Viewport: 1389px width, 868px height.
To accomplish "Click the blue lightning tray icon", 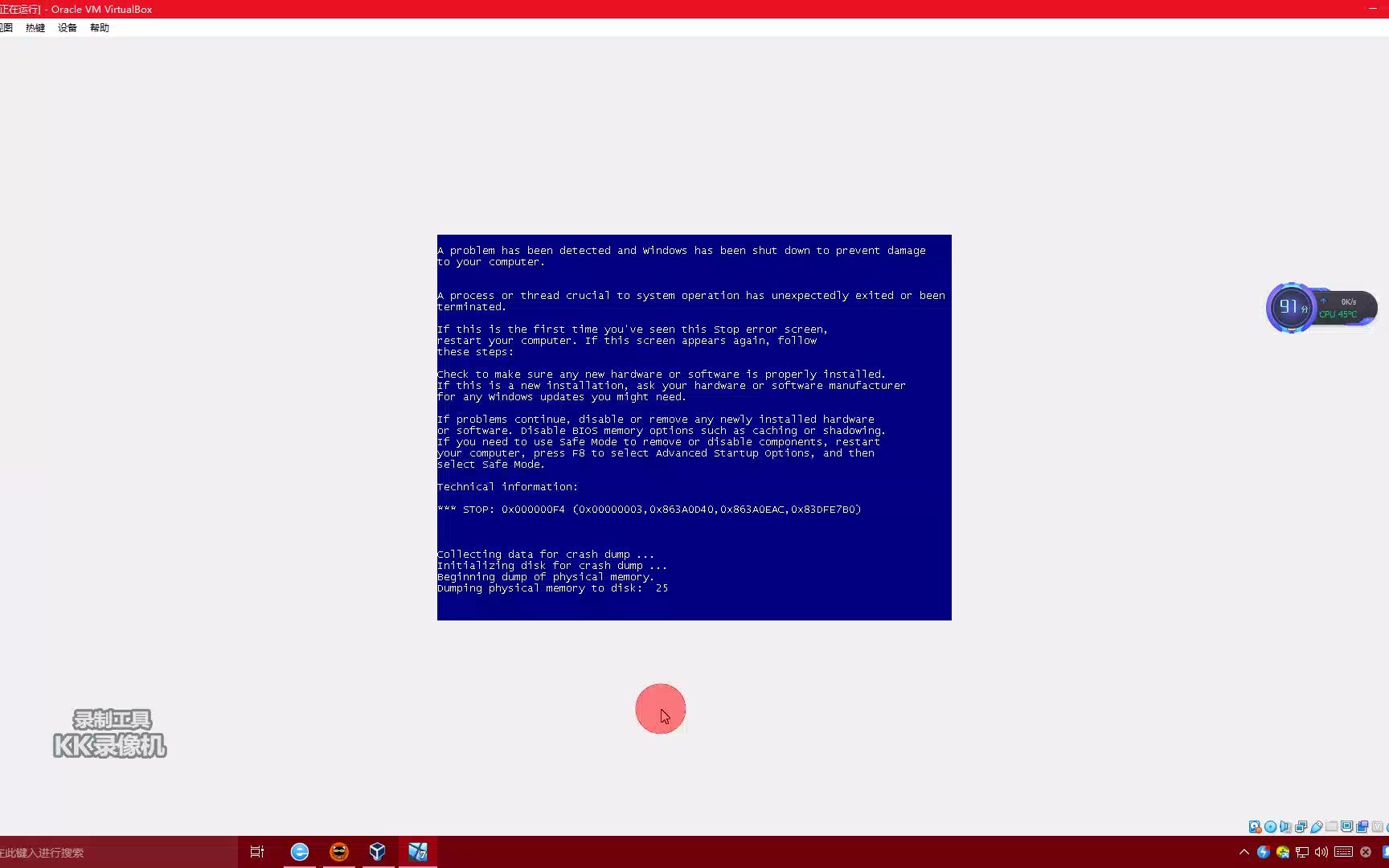I will [1264, 852].
